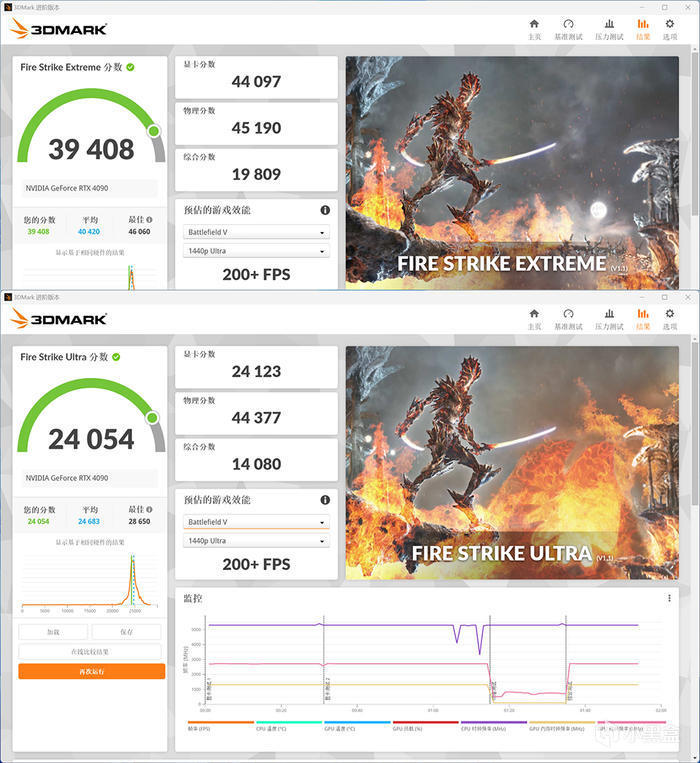This screenshot has height=763, width=700.
Task: Open Home (主页) in the Fire Strike Extreme window
Action: [x=534, y=29]
